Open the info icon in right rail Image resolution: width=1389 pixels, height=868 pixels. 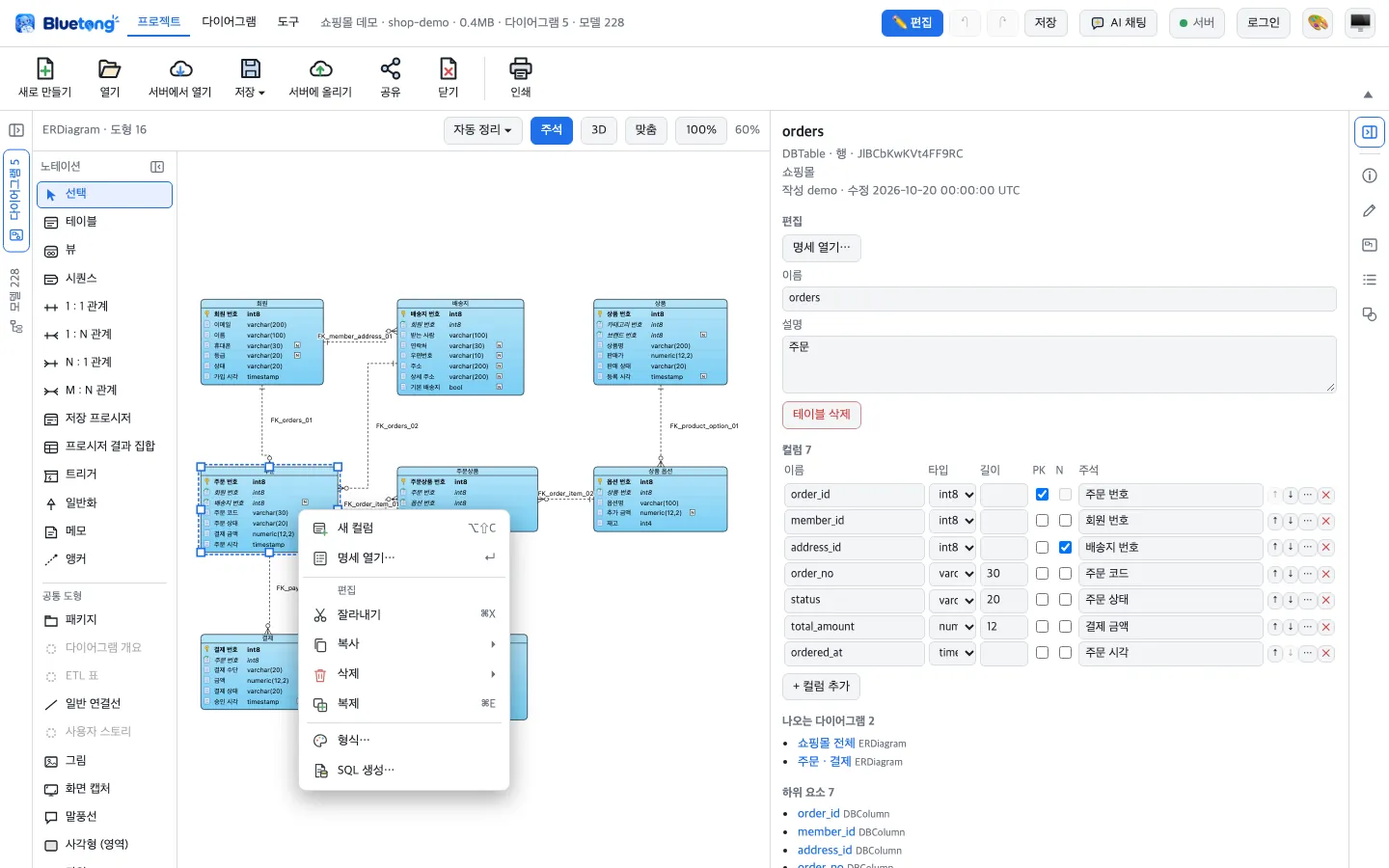pos(1370,176)
